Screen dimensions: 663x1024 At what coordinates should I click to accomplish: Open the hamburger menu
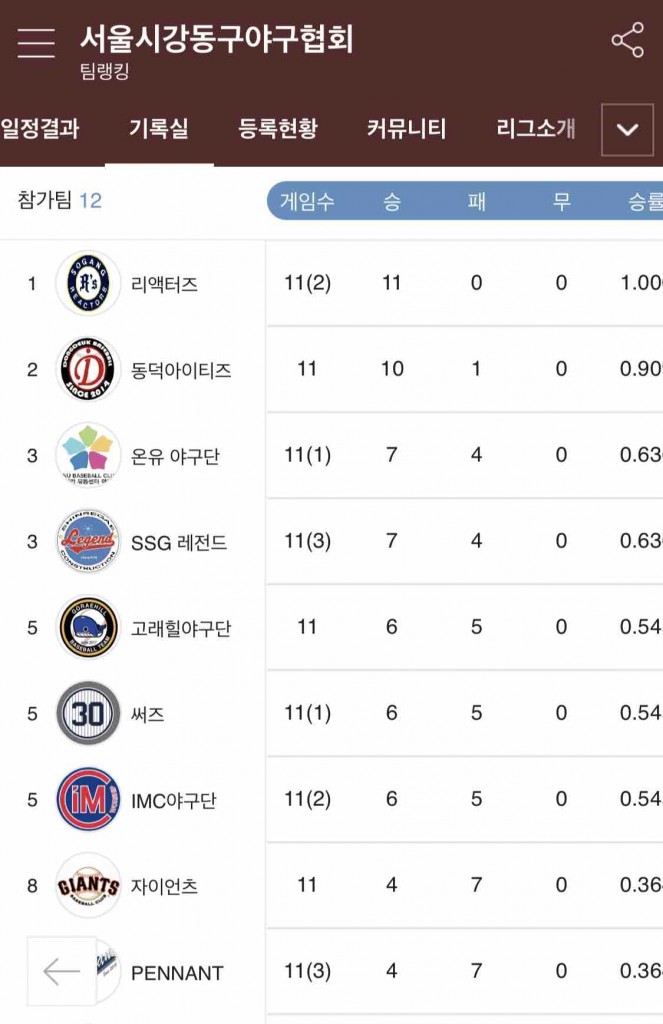[36, 42]
